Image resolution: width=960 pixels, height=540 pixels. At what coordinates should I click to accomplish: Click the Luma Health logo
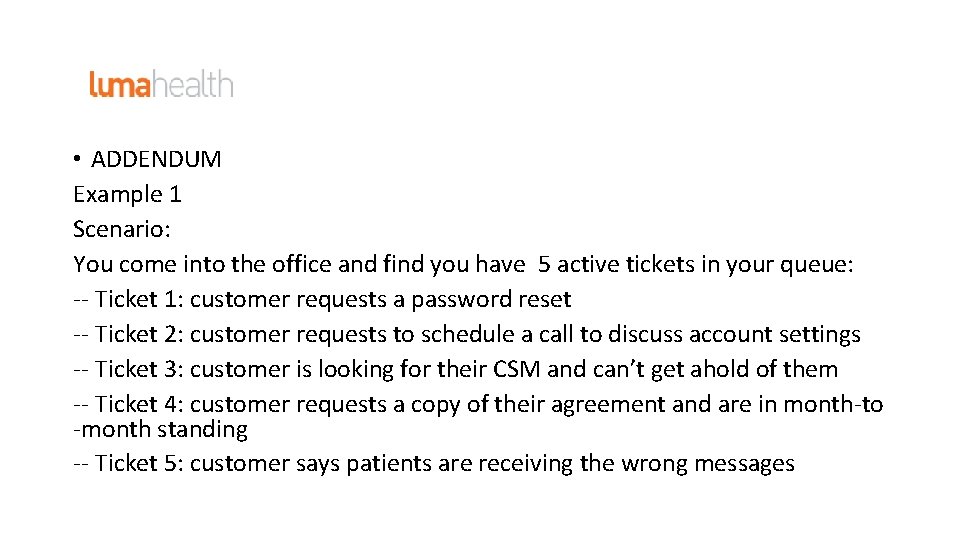tap(161, 85)
